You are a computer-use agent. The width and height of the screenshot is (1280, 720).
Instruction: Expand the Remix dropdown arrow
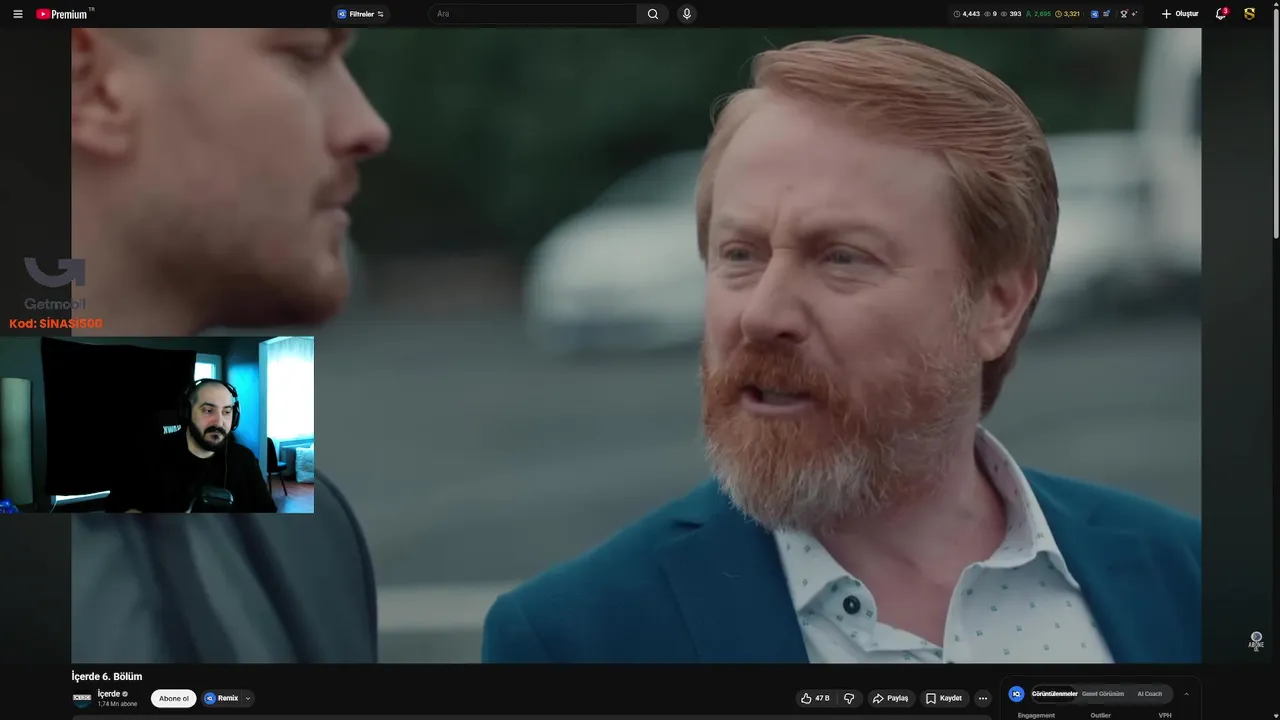(x=248, y=698)
